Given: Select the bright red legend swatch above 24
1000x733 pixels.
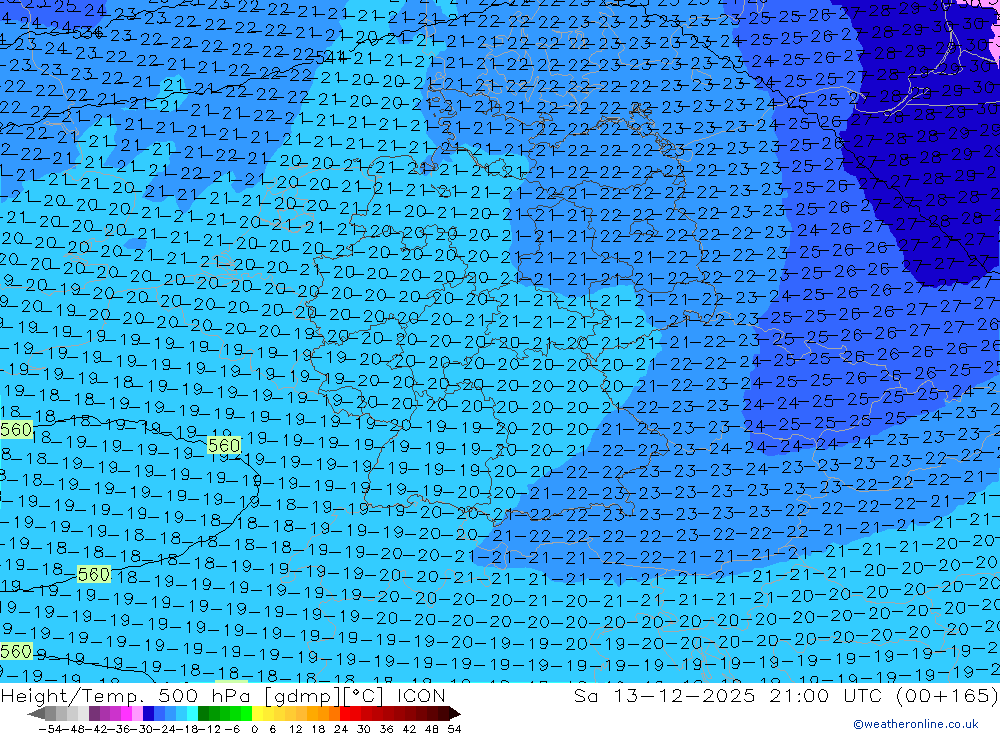Looking at the screenshot, I should [345, 713].
